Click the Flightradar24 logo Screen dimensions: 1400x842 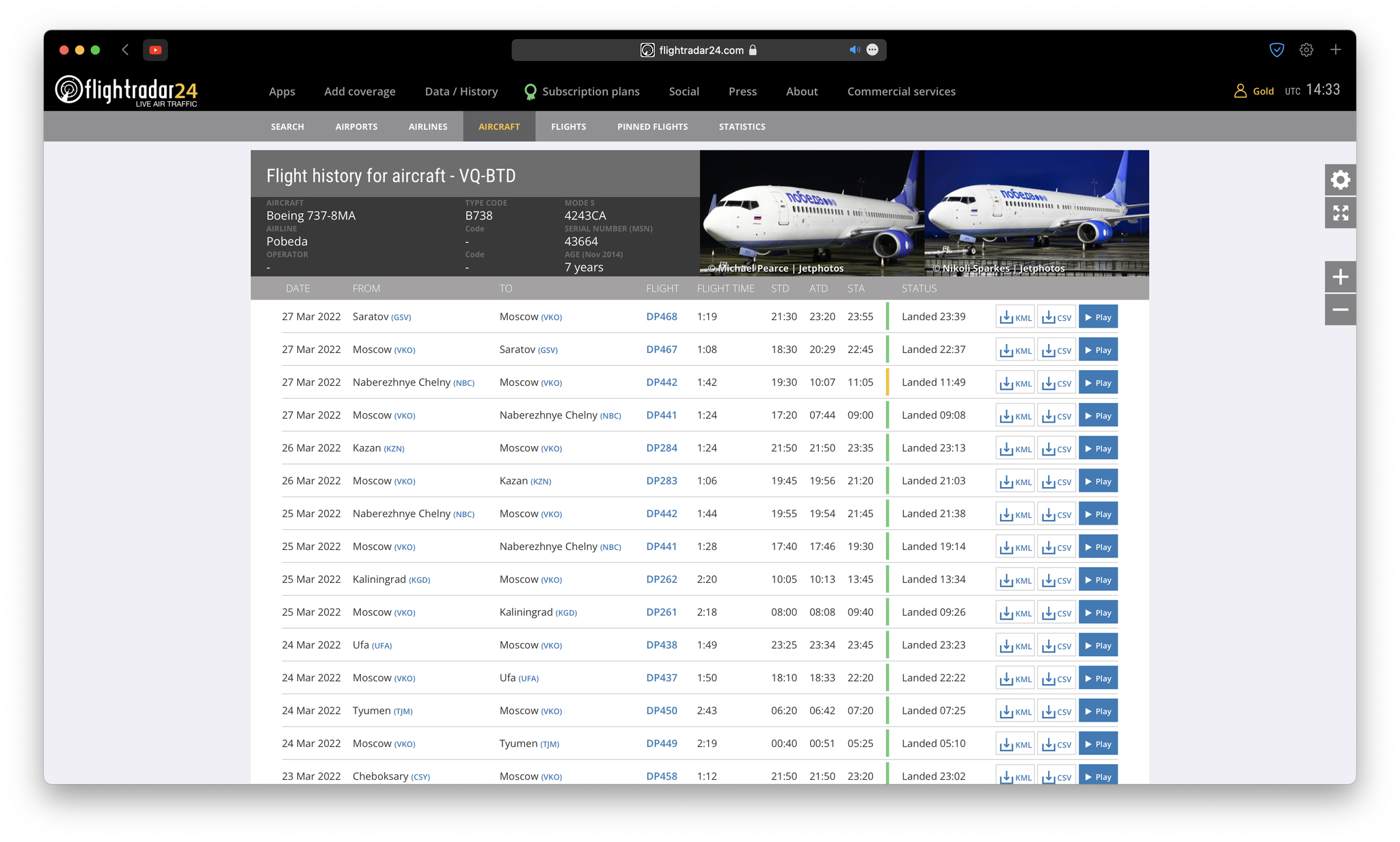pyautogui.click(x=126, y=91)
